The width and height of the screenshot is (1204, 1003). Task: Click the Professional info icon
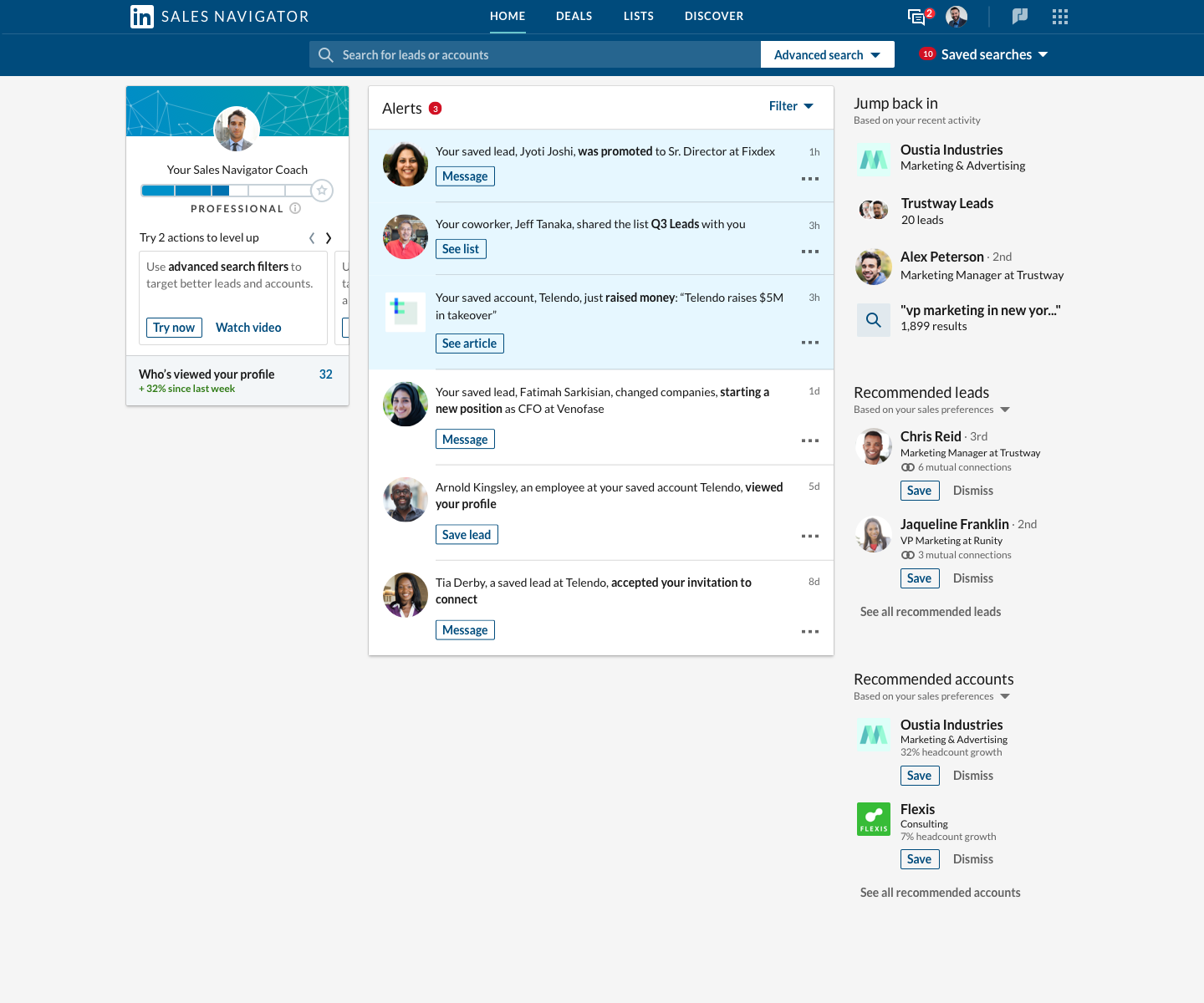click(295, 209)
